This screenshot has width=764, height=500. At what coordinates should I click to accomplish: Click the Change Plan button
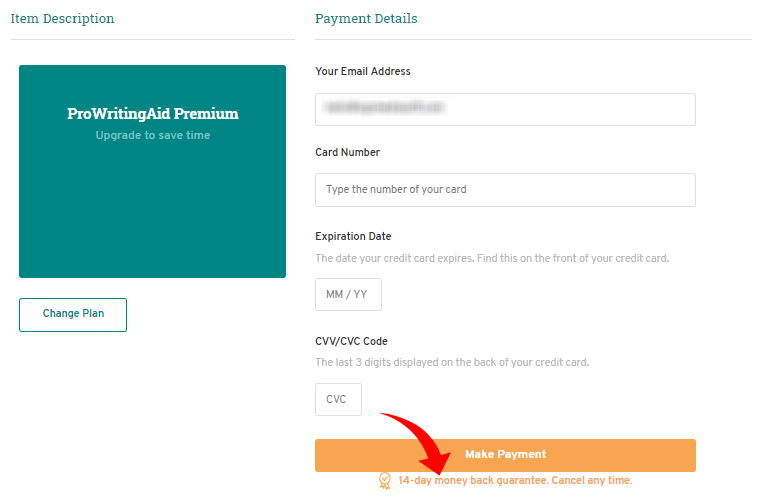[73, 315]
